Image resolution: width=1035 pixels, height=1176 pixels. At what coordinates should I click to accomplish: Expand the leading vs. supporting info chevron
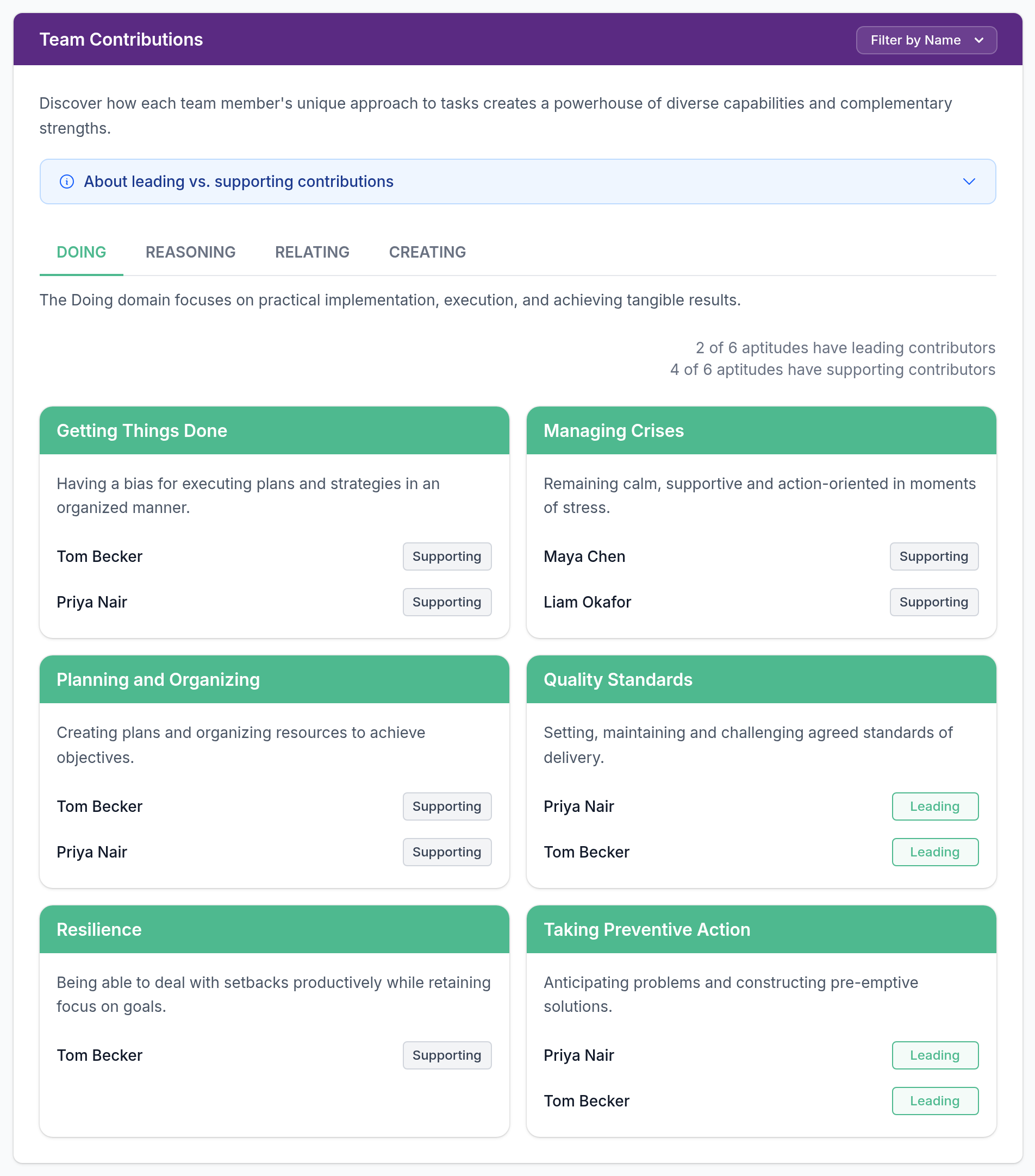point(969,182)
